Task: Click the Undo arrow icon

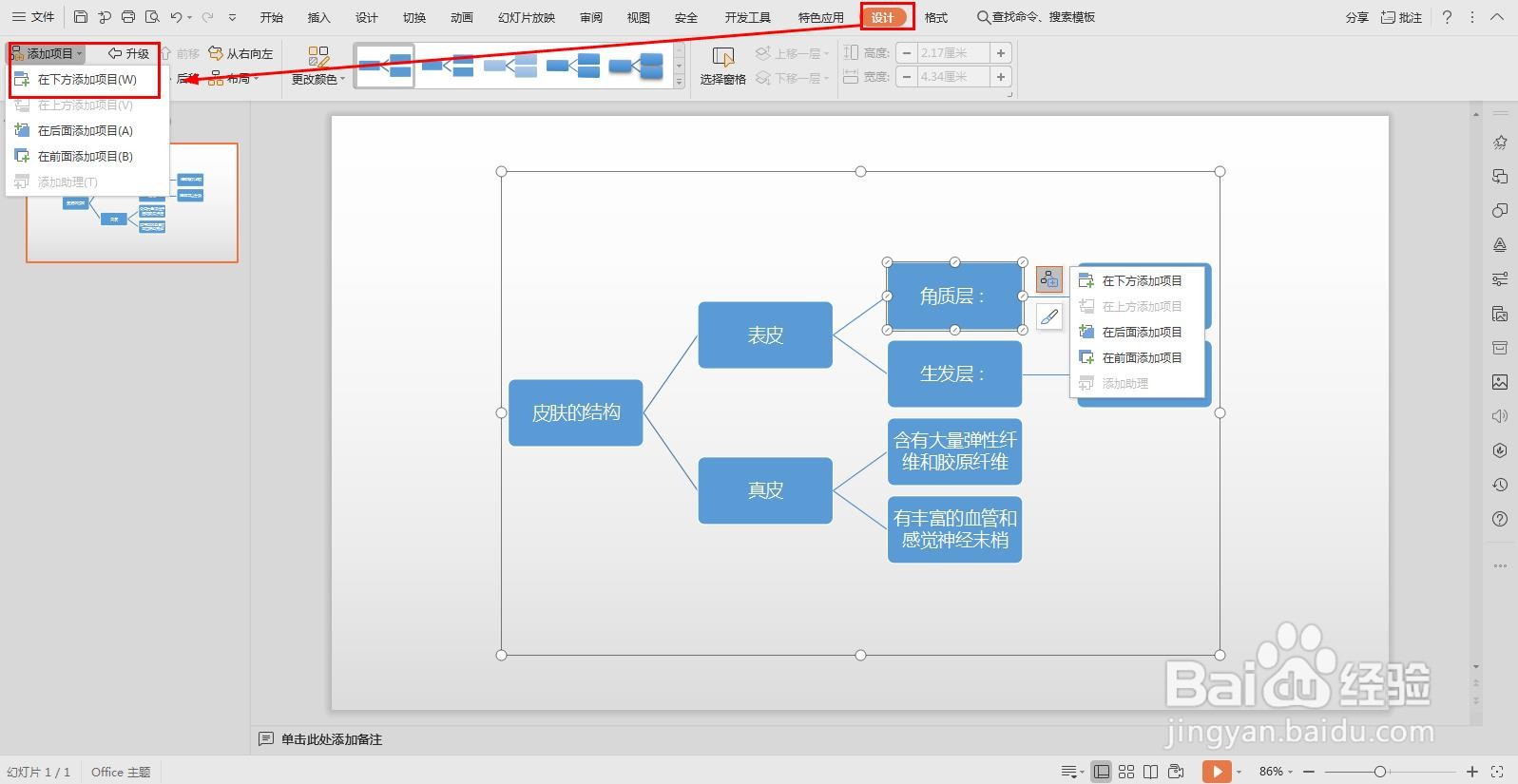Action: (176, 17)
